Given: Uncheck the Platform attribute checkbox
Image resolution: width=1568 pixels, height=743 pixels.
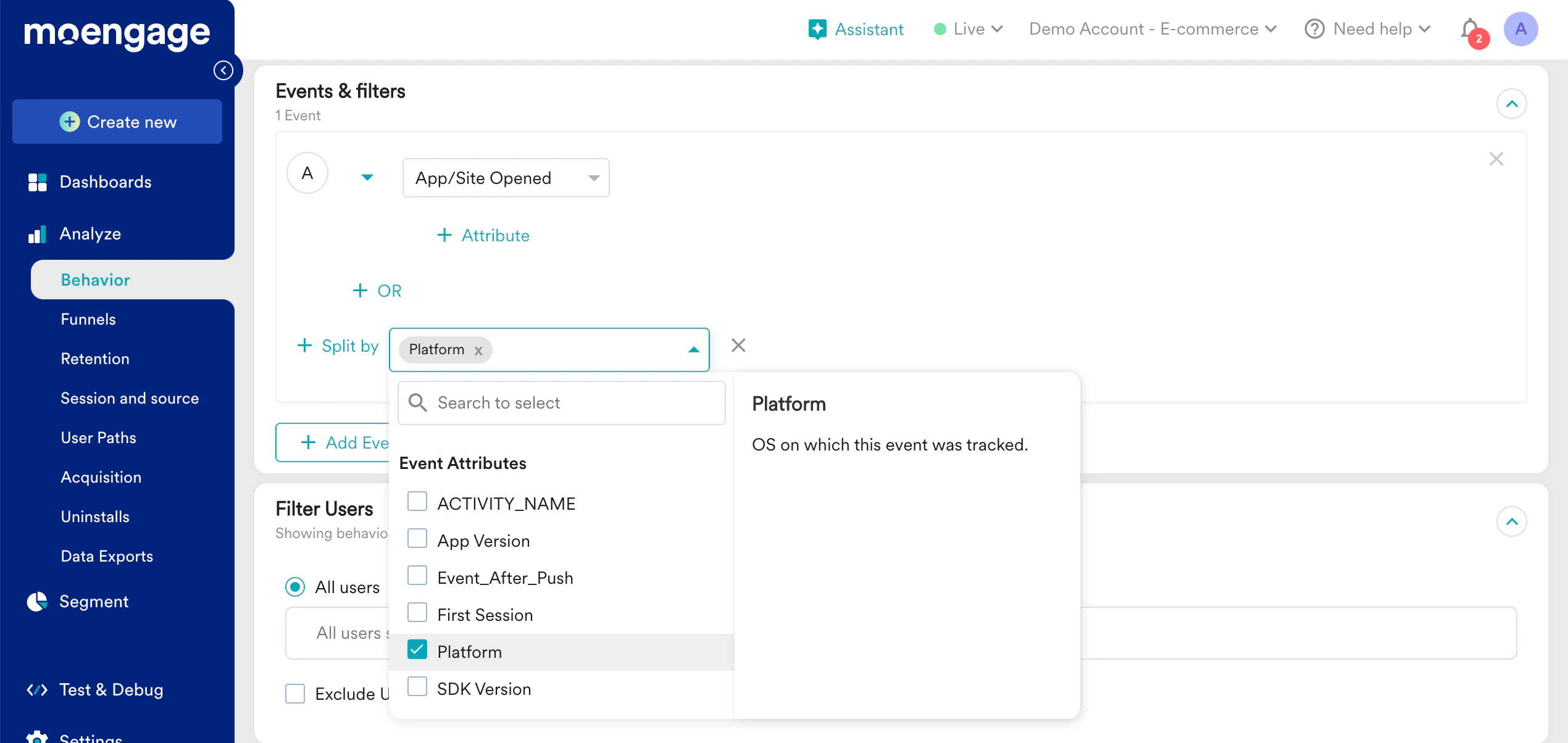Looking at the screenshot, I should [417, 650].
